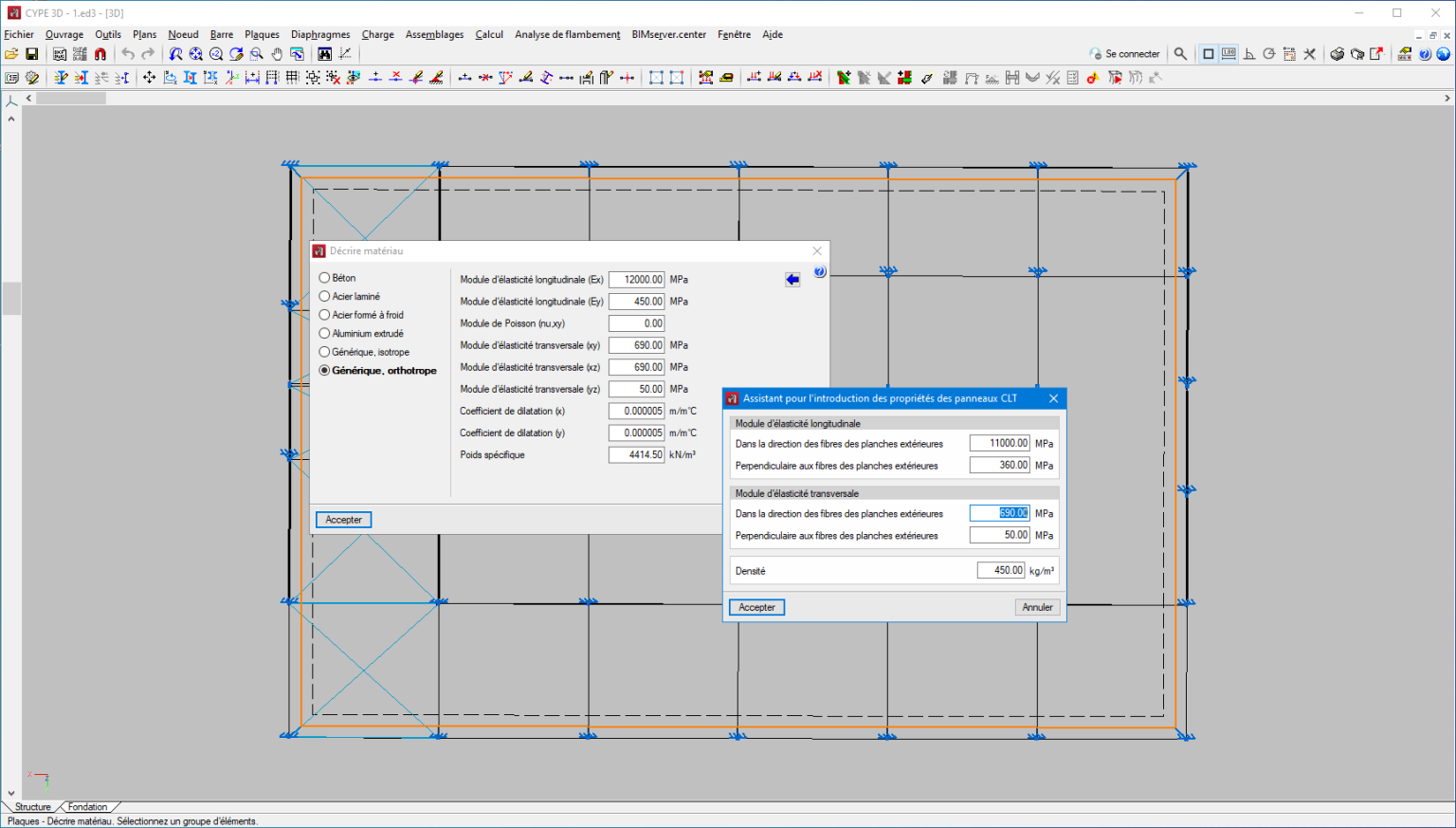Pick the Aluminium extrudé option
This screenshot has width=1456, height=828.
tap(325, 334)
